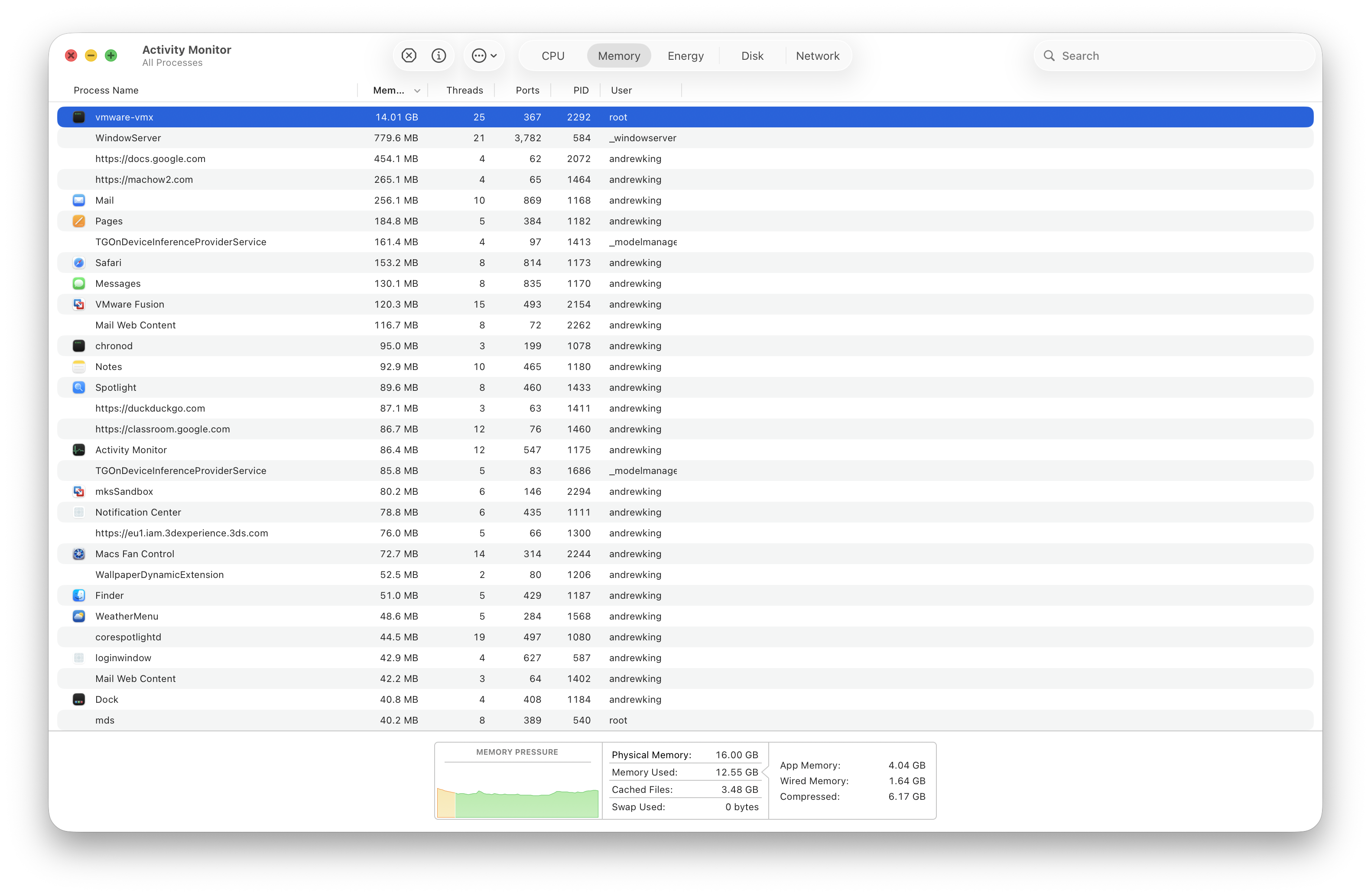Switch to the CPU tab

(x=553, y=56)
